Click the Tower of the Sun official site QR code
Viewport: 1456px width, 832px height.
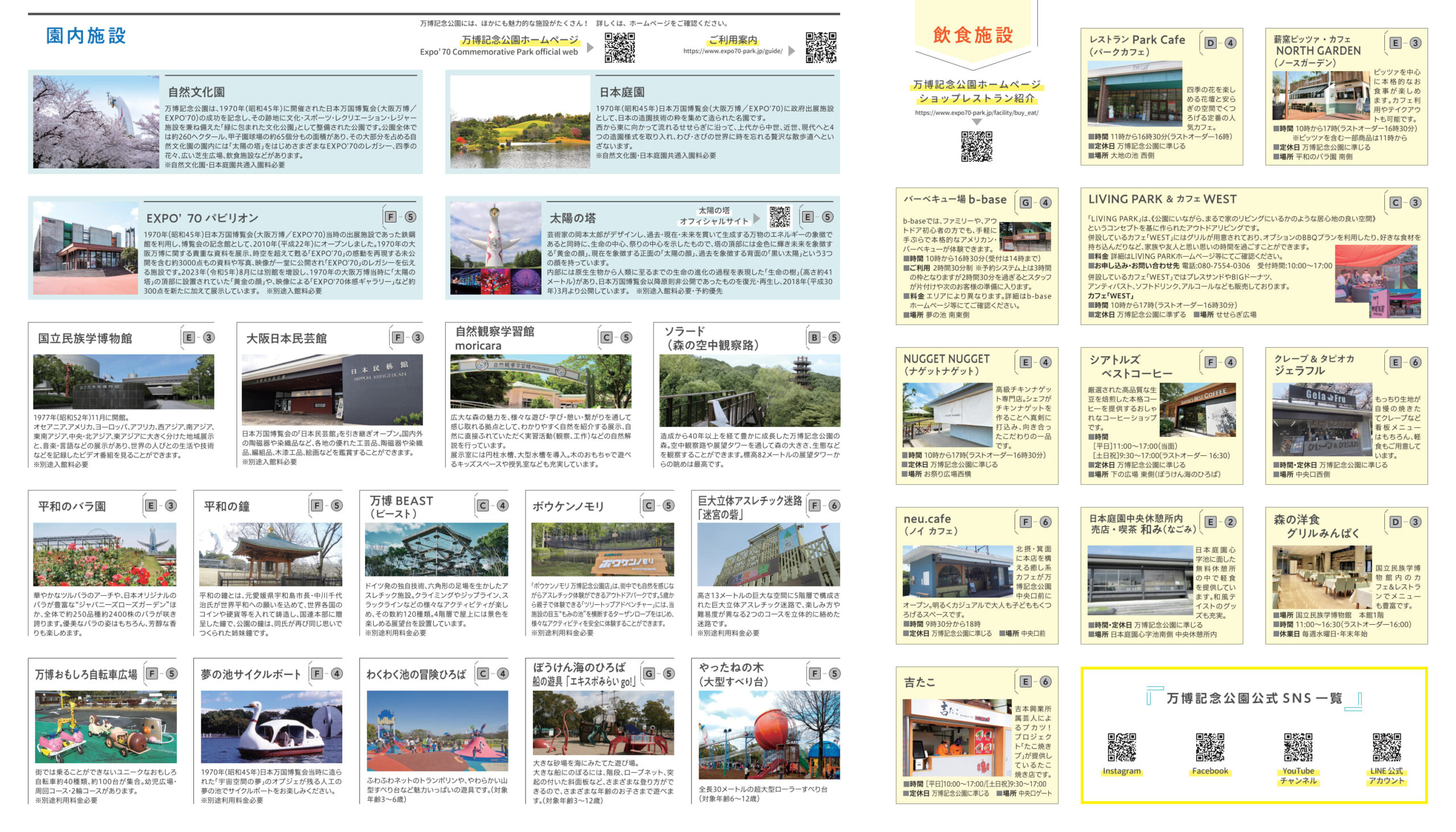779,217
